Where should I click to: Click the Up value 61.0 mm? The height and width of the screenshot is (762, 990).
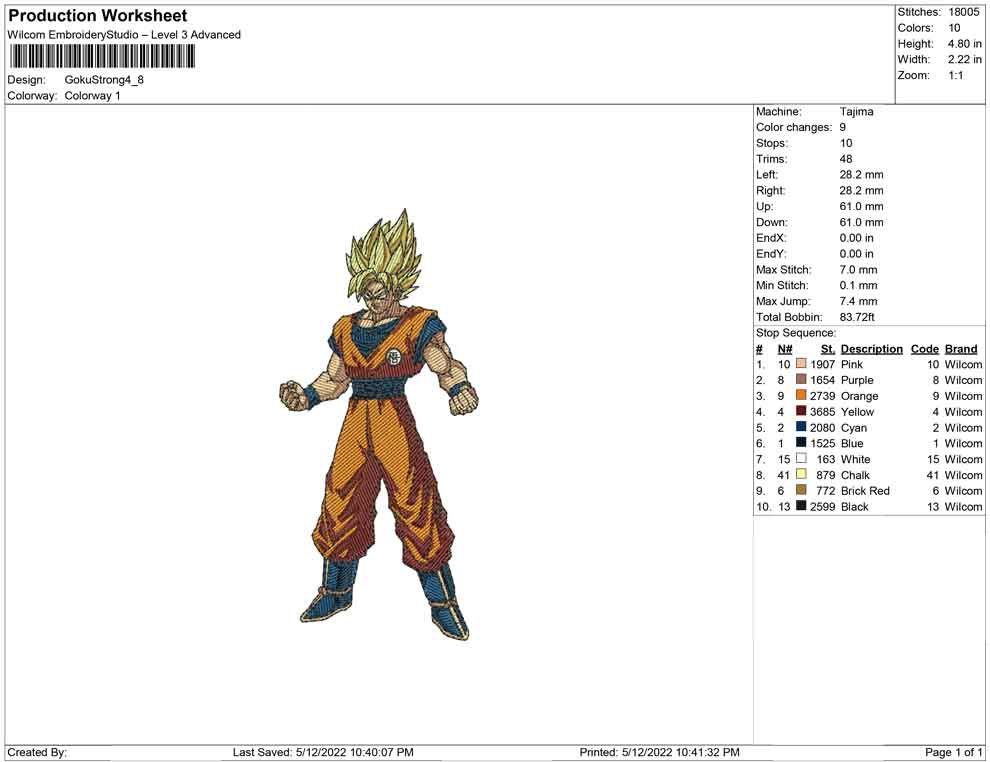[x=861, y=206]
